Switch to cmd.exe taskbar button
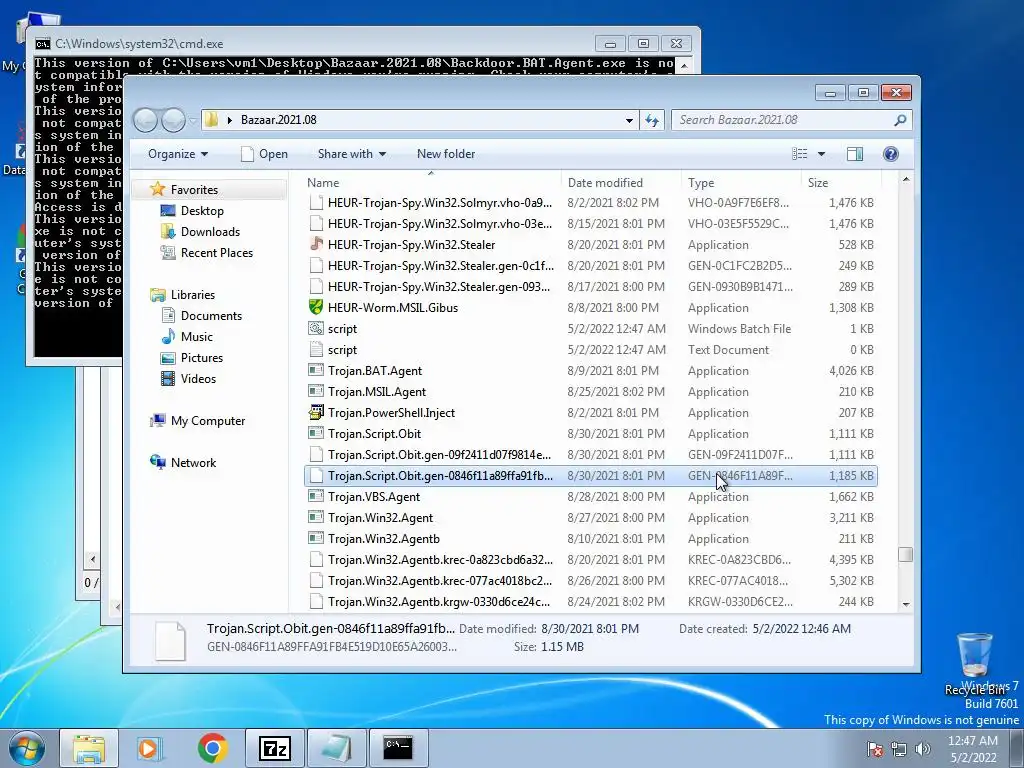 click(x=398, y=748)
